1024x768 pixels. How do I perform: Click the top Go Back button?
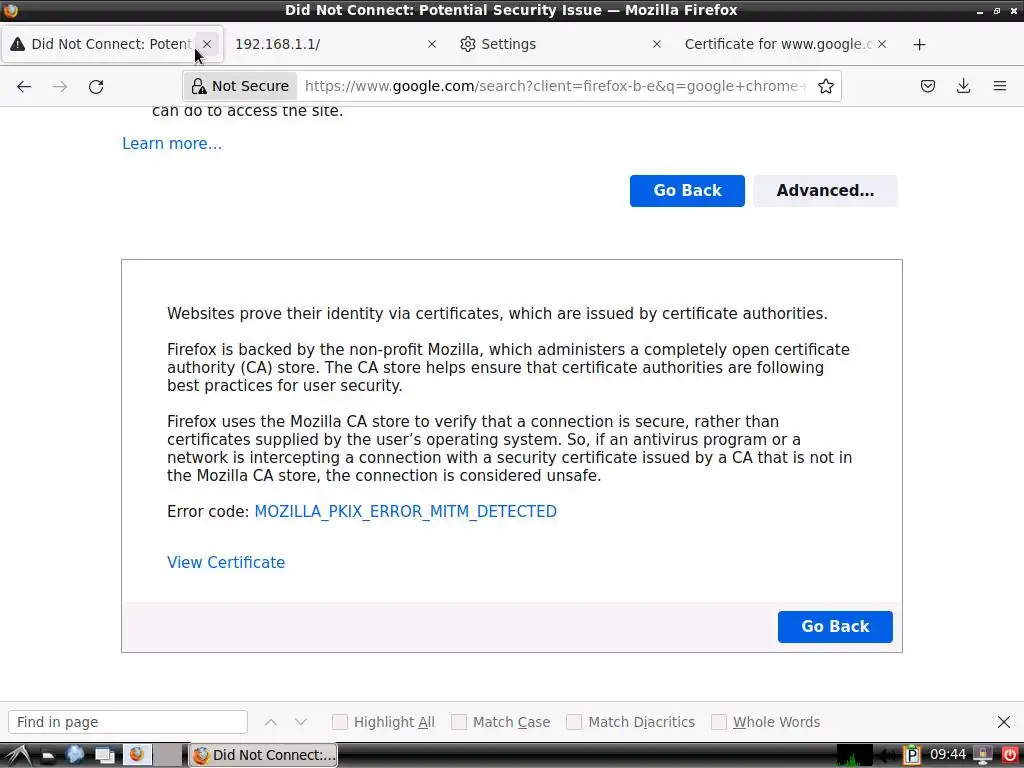point(687,191)
